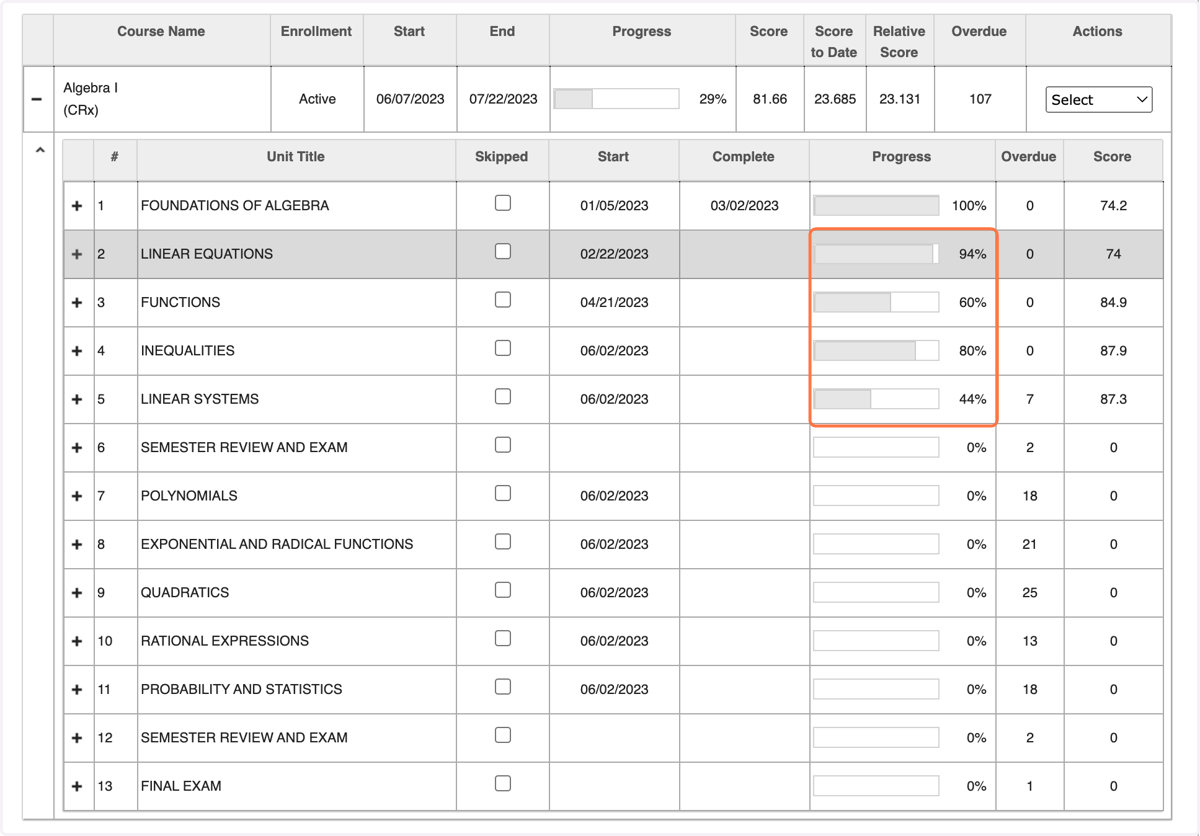Click the FINAL EXAM unit title
The image size is (1200, 836).
[181, 786]
